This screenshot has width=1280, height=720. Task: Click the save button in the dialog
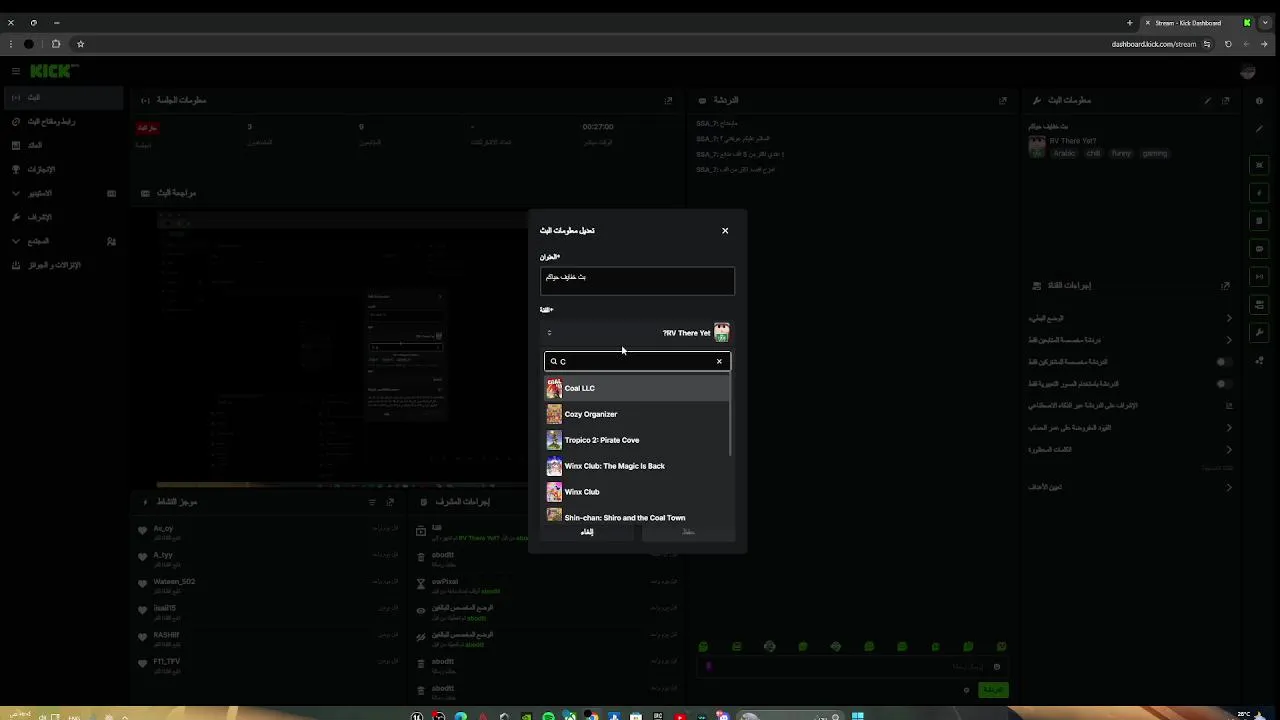click(x=688, y=532)
